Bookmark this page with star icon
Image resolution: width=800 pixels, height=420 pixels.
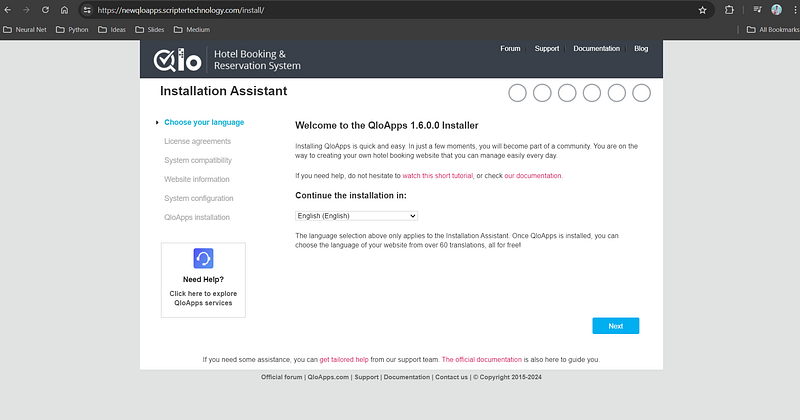coord(702,10)
